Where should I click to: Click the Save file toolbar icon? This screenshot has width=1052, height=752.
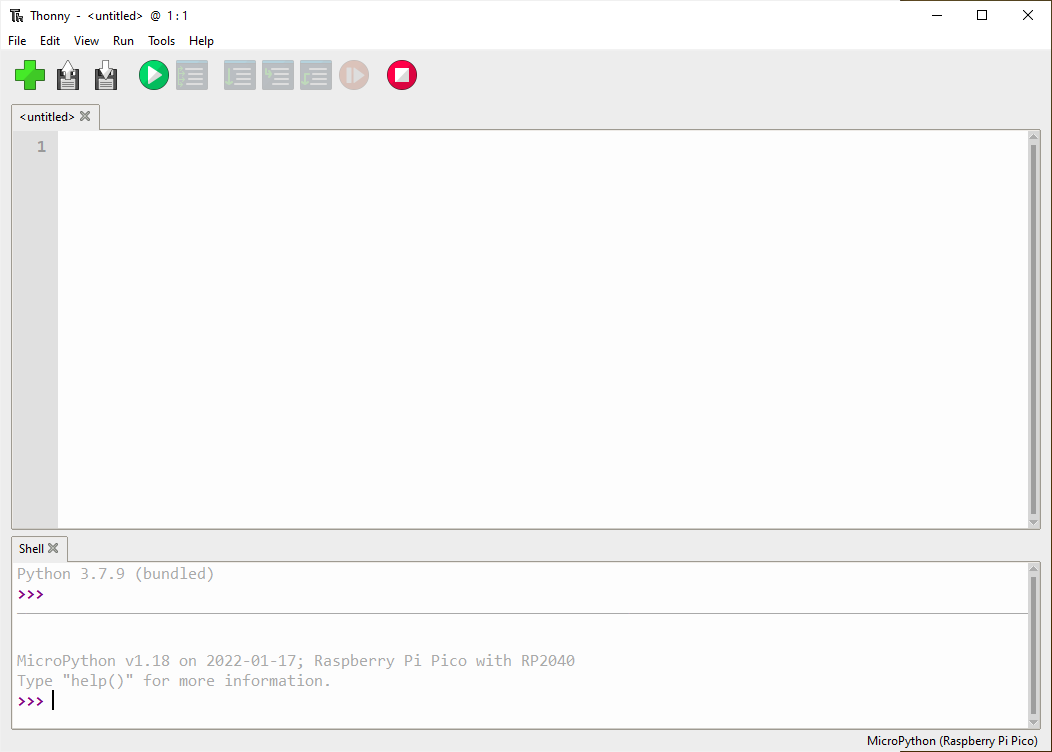click(x=106, y=76)
